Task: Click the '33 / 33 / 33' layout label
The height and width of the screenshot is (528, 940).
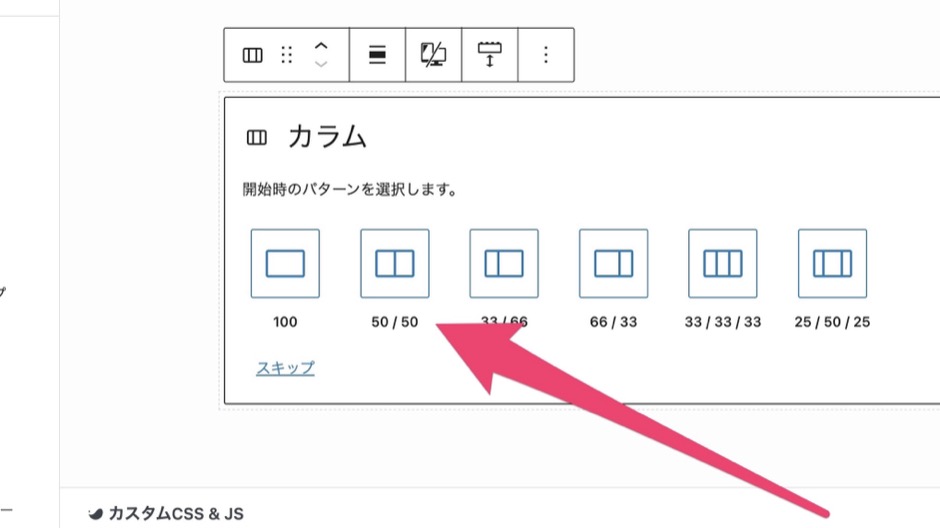Action: coord(723,322)
